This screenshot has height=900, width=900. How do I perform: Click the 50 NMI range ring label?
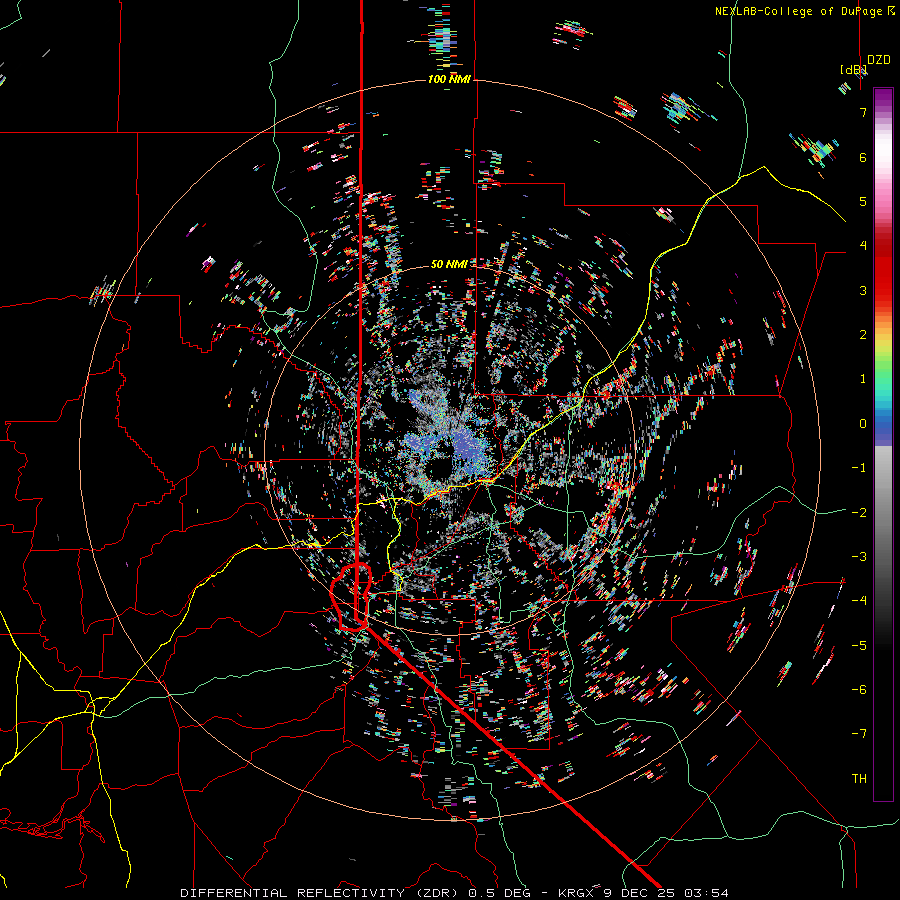point(449,264)
